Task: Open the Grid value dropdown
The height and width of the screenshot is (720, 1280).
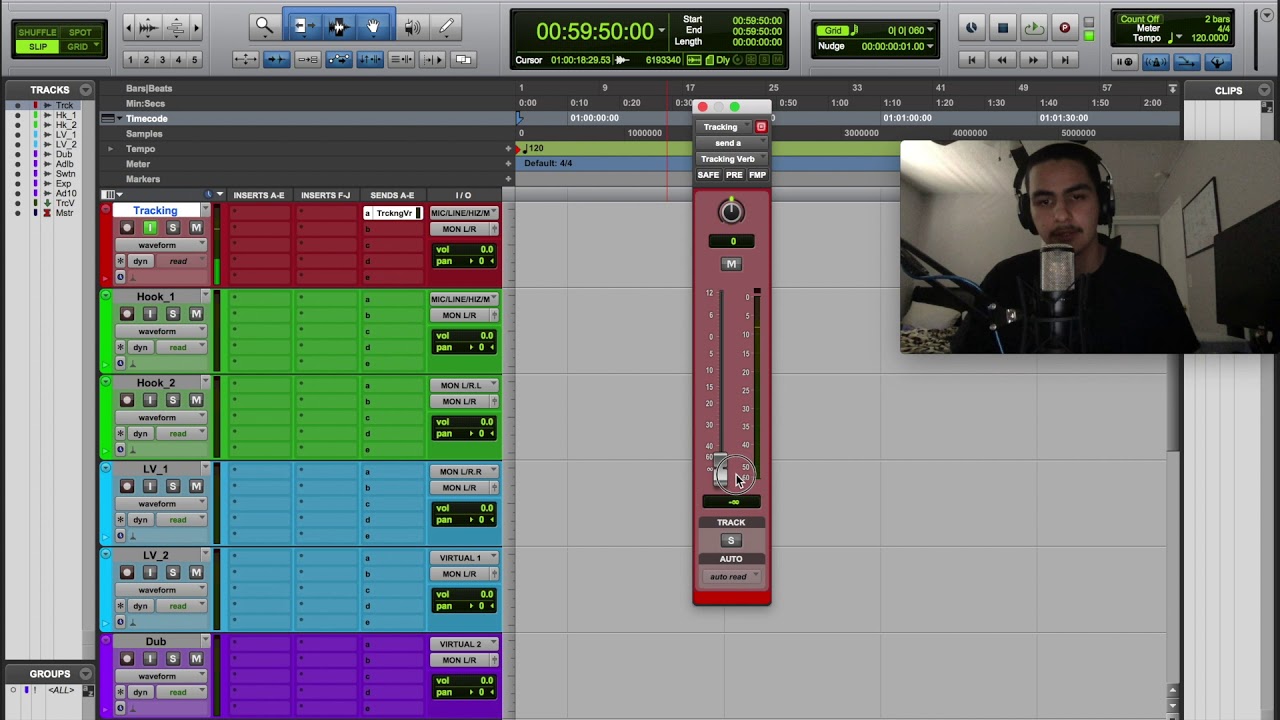Action: (930, 31)
